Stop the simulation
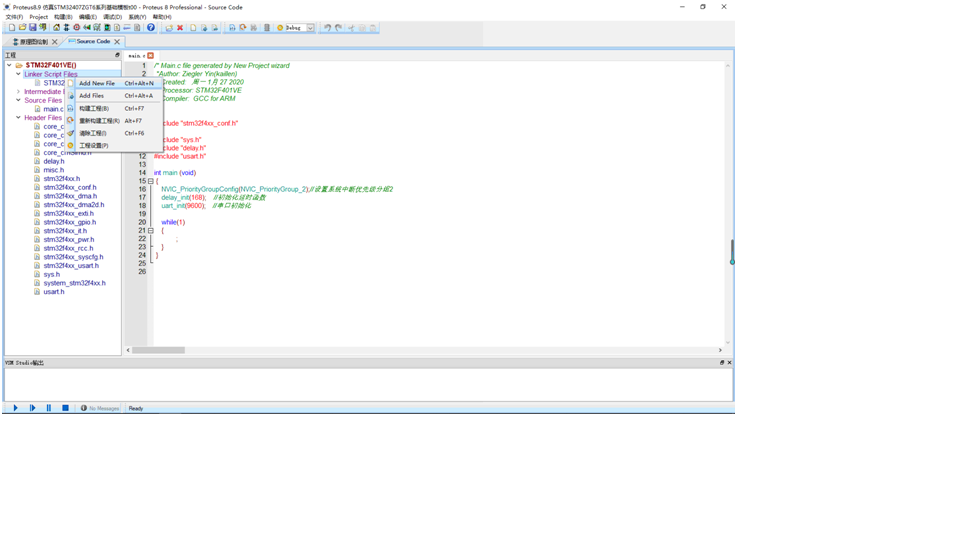The image size is (960, 540). point(66,408)
